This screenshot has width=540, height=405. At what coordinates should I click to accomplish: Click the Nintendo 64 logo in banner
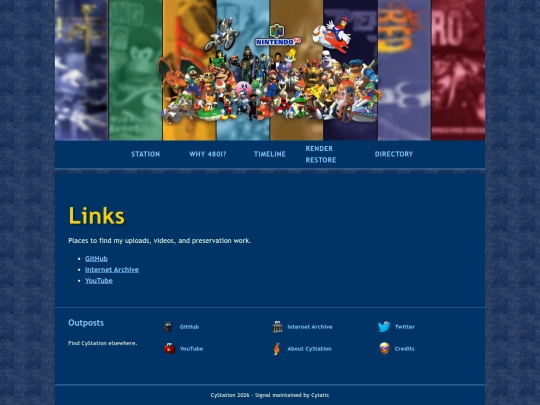click(x=278, y=35)
